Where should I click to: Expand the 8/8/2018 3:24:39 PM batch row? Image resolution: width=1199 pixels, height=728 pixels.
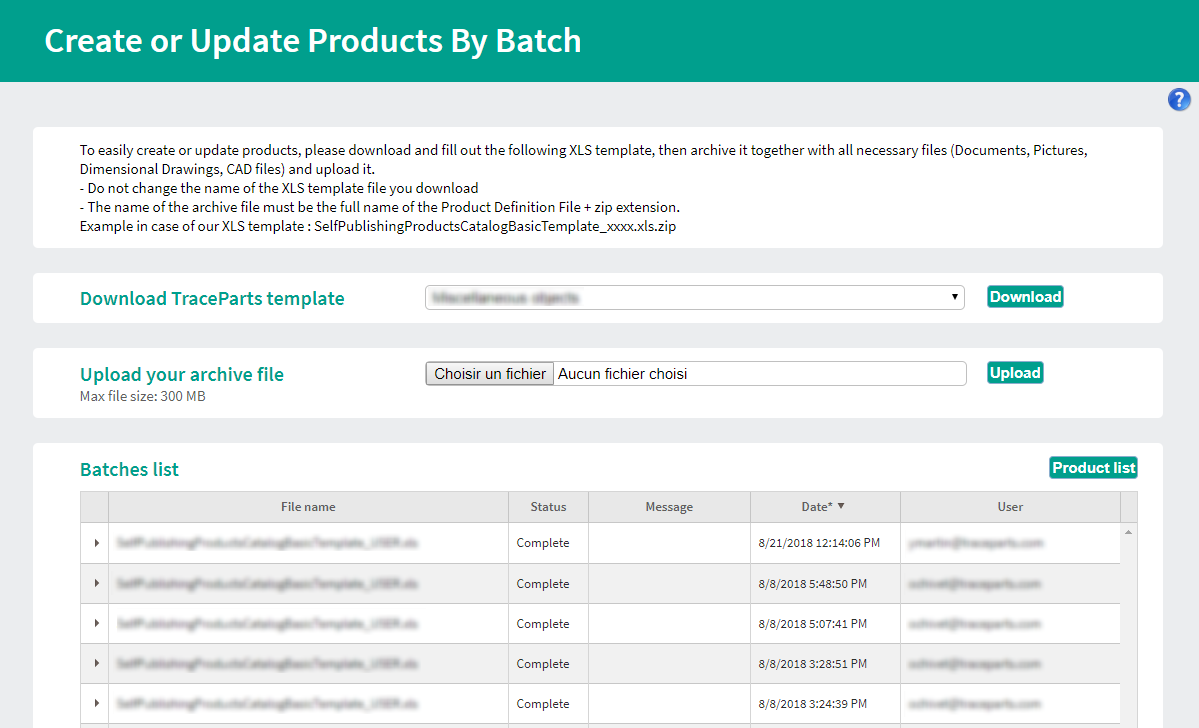[96, 704]
